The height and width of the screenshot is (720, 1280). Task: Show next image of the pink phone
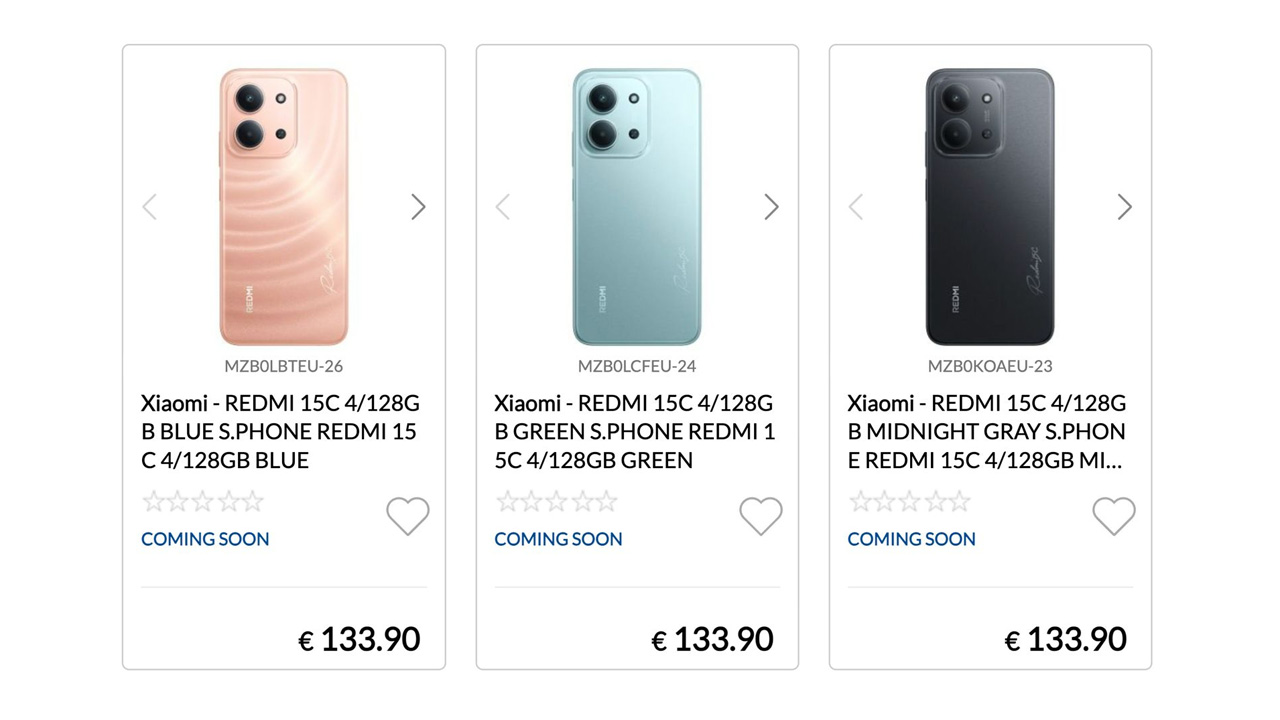click(418, 207)
